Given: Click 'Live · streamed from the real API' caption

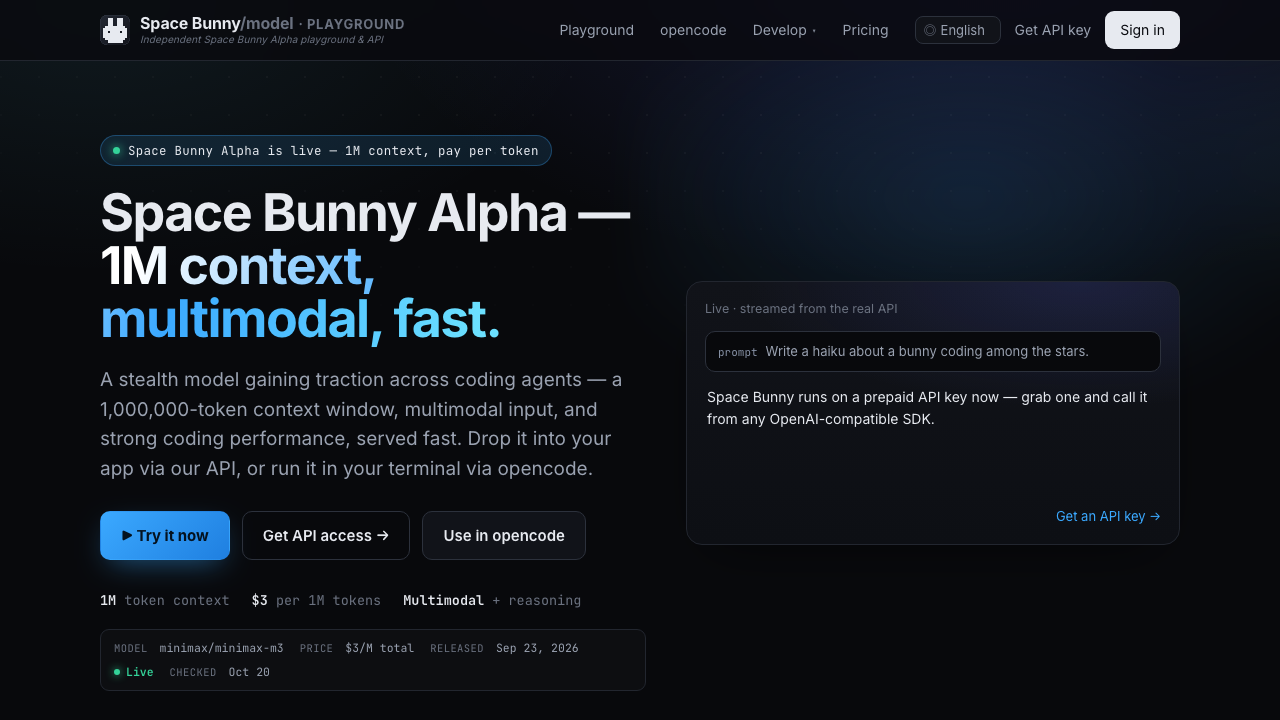Looking at the screenshot, I should click(801, 309).
